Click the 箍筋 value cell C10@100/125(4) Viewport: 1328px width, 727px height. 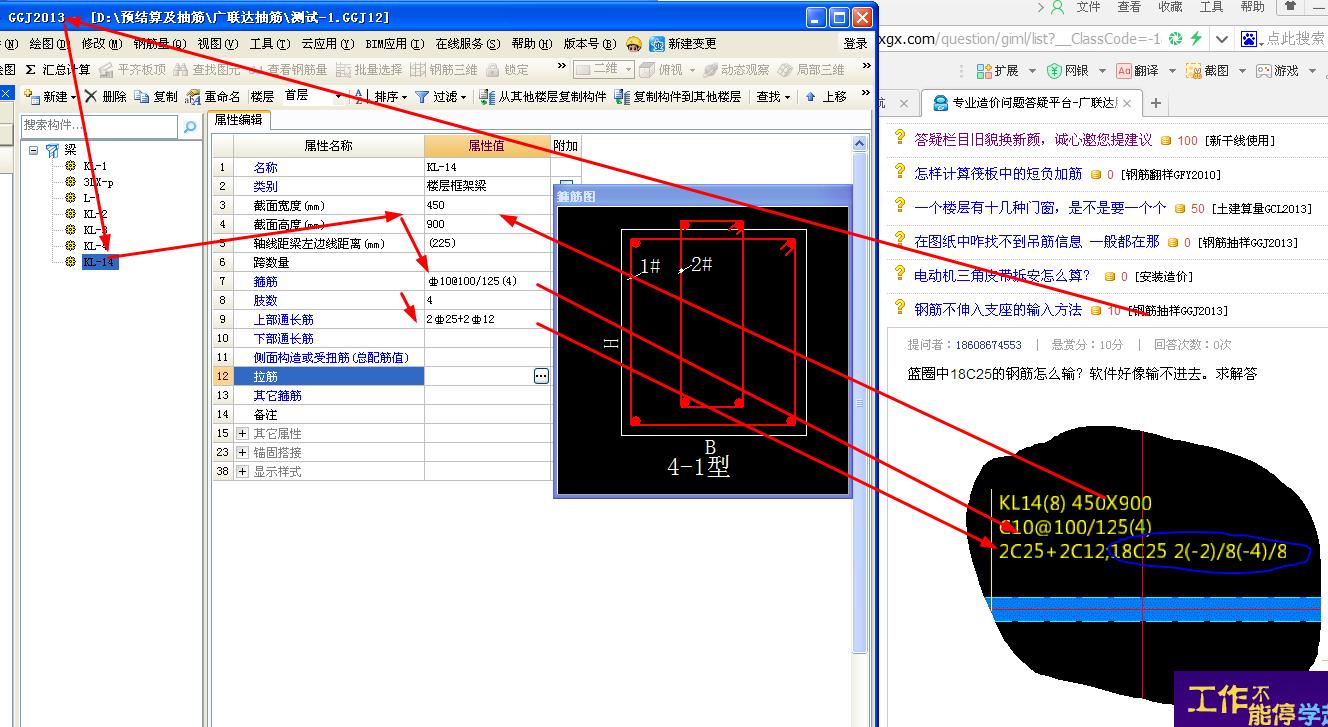click(487, 282)
